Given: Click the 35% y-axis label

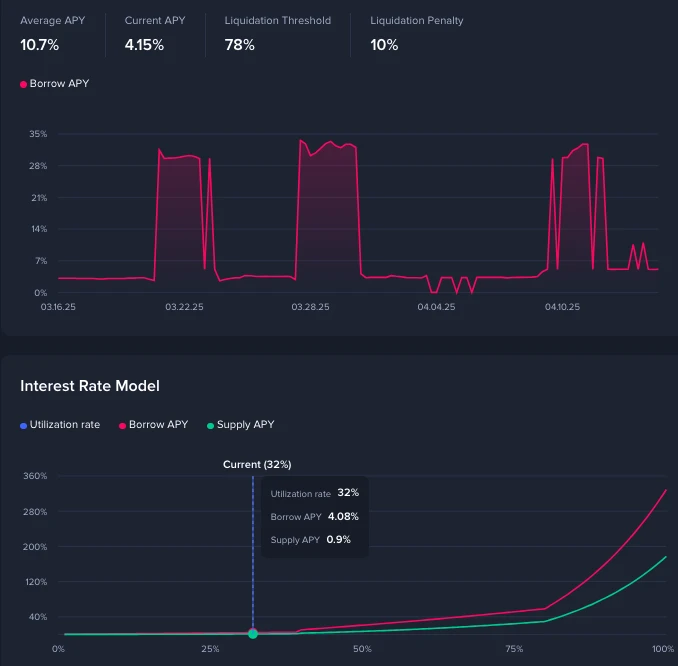Looking at the screenshot, I should pos(38,134).
